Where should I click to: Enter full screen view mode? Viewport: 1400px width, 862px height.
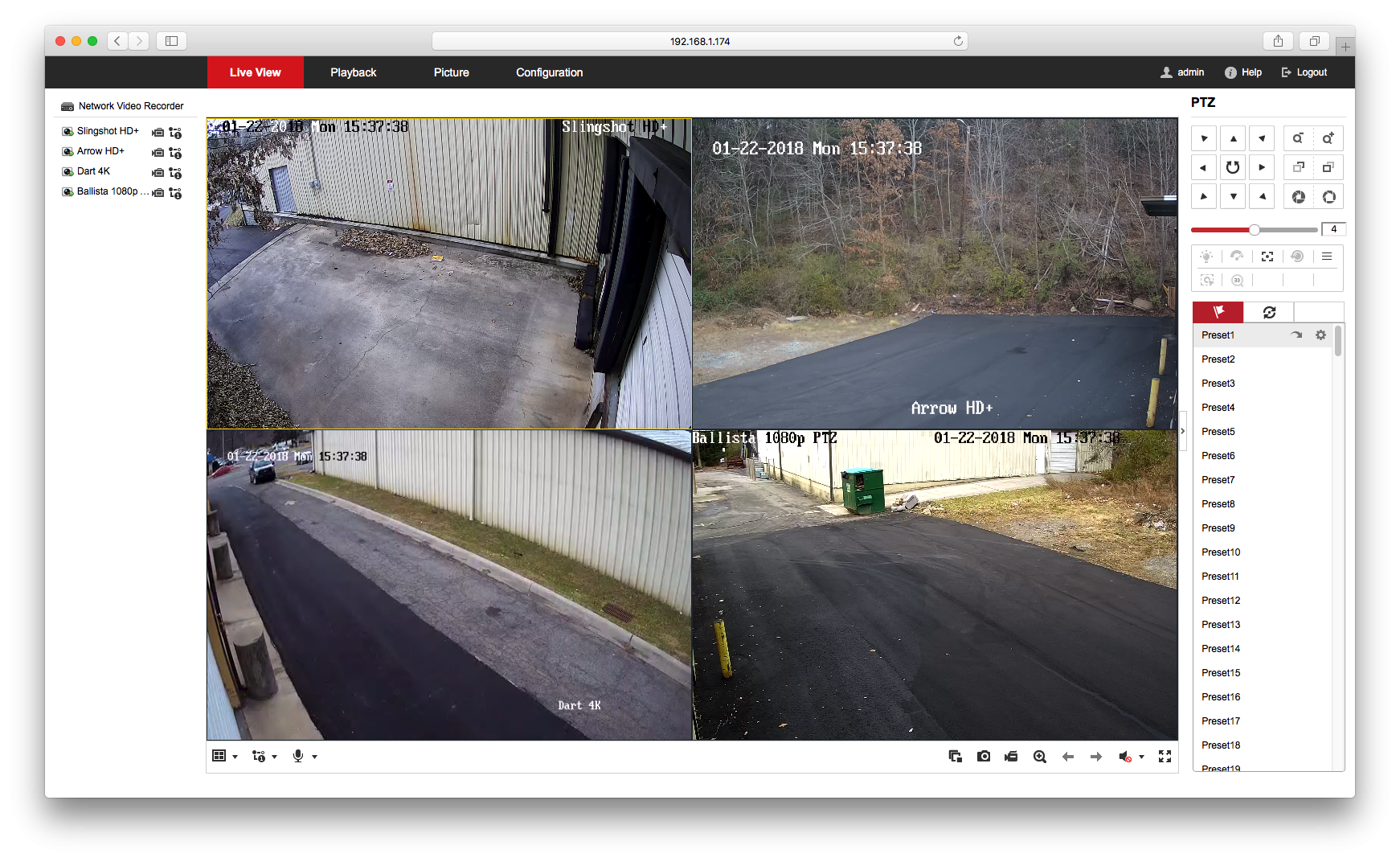coord(1165,757)
